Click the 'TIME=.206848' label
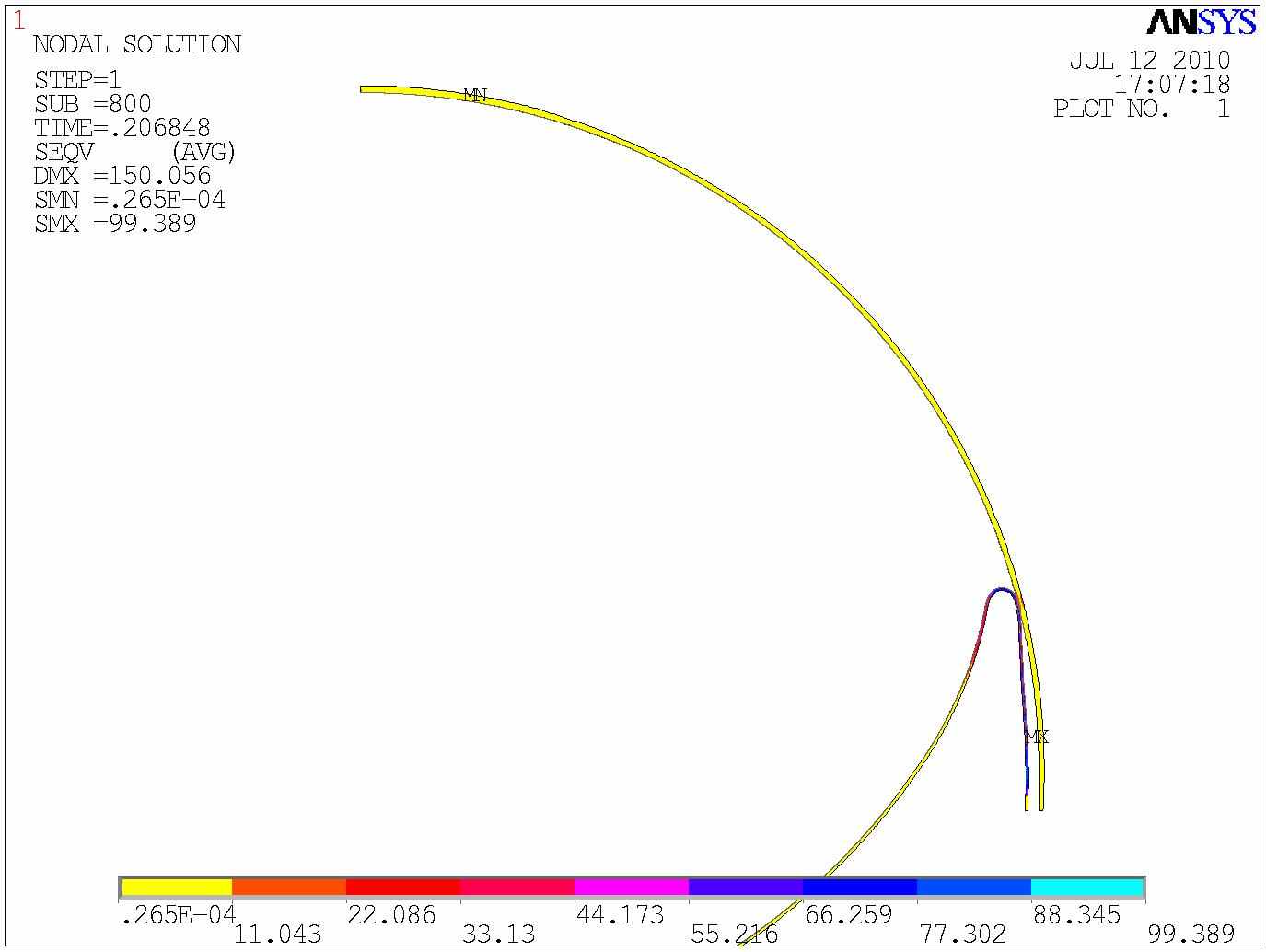 [122, 127]
